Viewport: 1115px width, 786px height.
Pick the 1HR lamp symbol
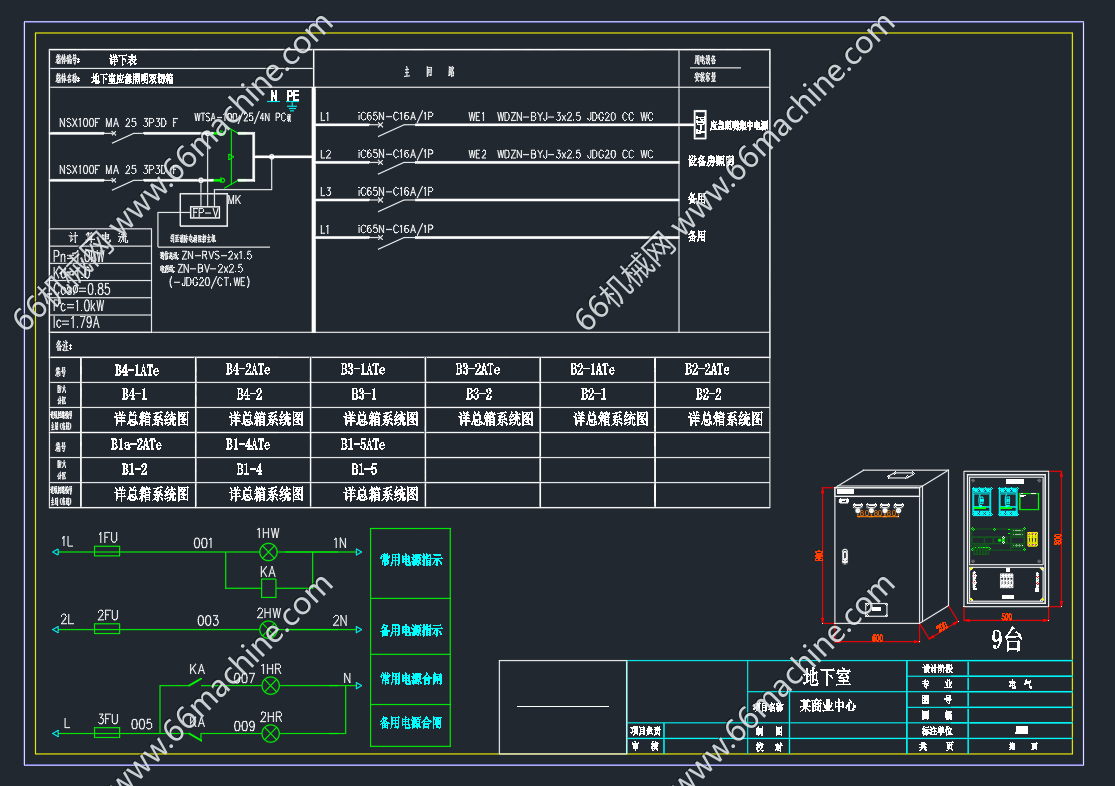point(270,686)
